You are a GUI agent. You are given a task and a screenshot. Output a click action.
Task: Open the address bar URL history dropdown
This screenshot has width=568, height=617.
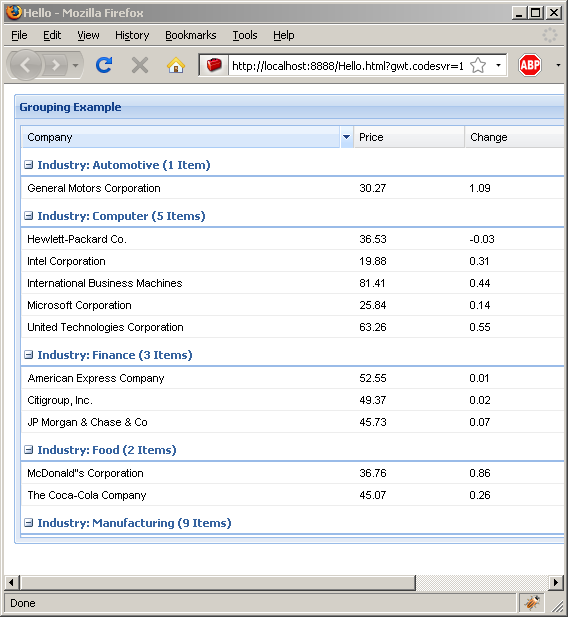pyautogui.click(x=498, y=65)
